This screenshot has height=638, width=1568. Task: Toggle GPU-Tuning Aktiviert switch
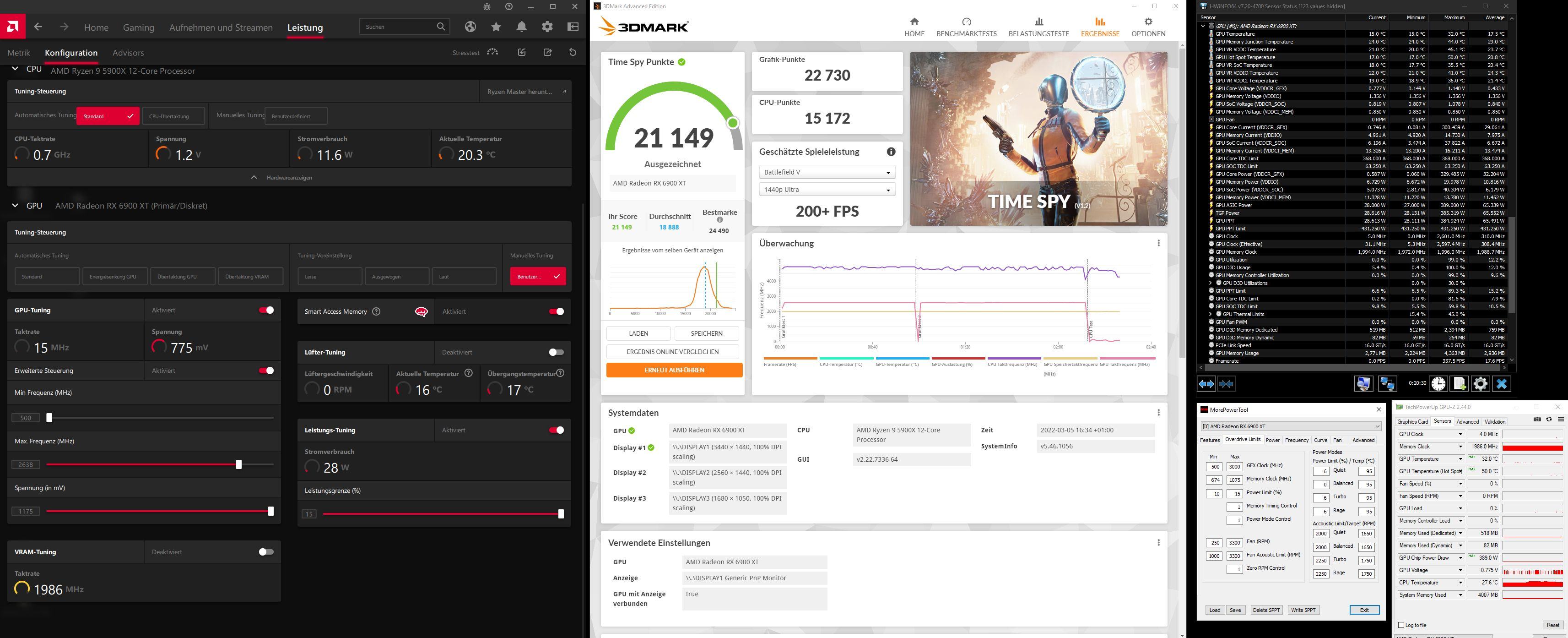(x=266, y=310)
